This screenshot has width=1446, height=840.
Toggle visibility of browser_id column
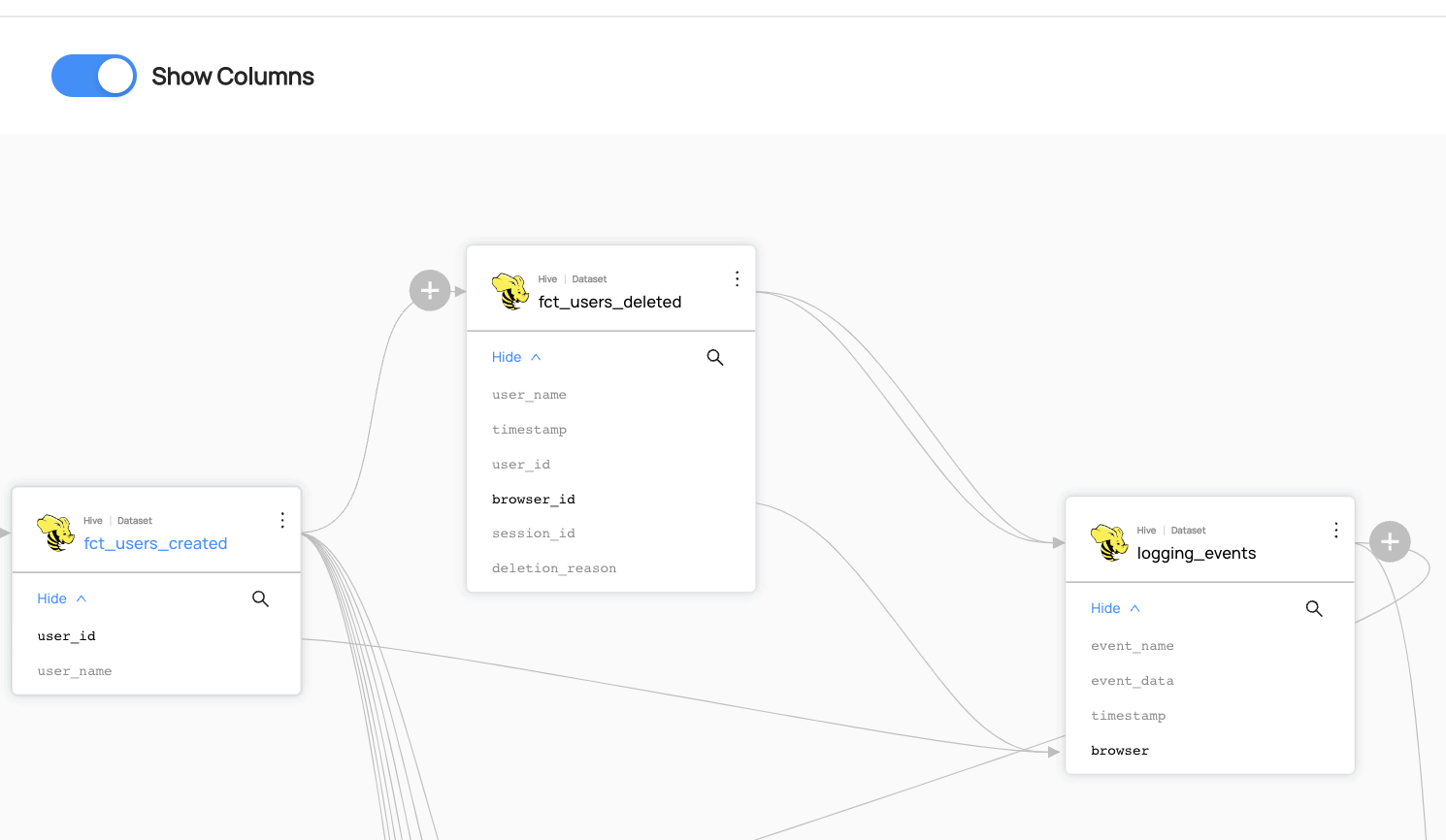tap(534, 499)
